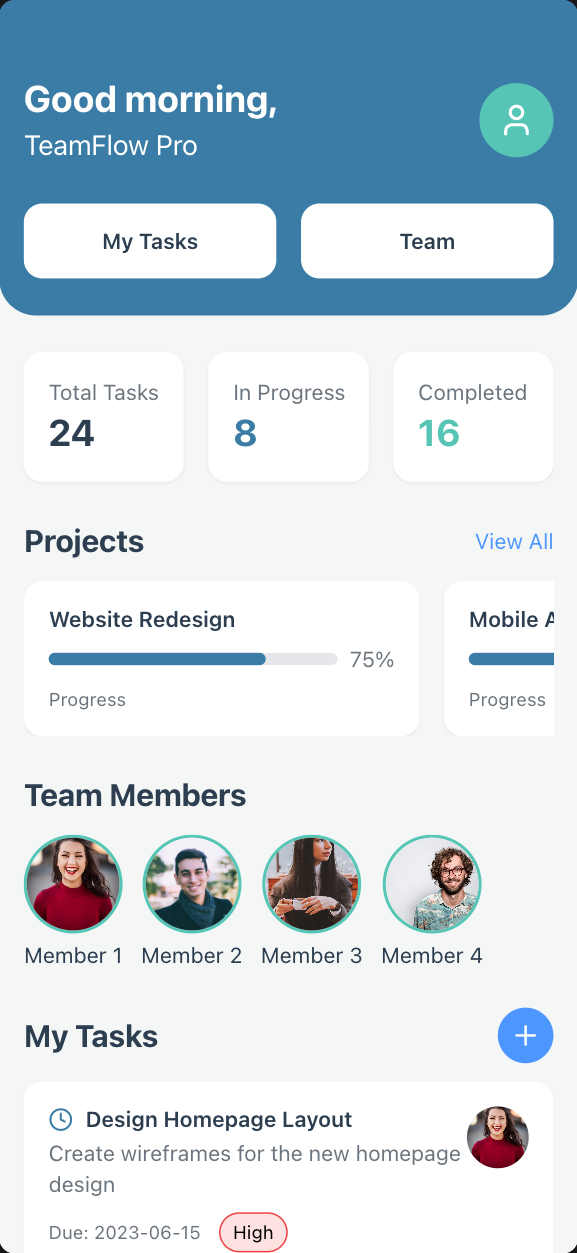
Task: Click the Due 2023-06-15 date label
Action: [x=125, y=1232]
